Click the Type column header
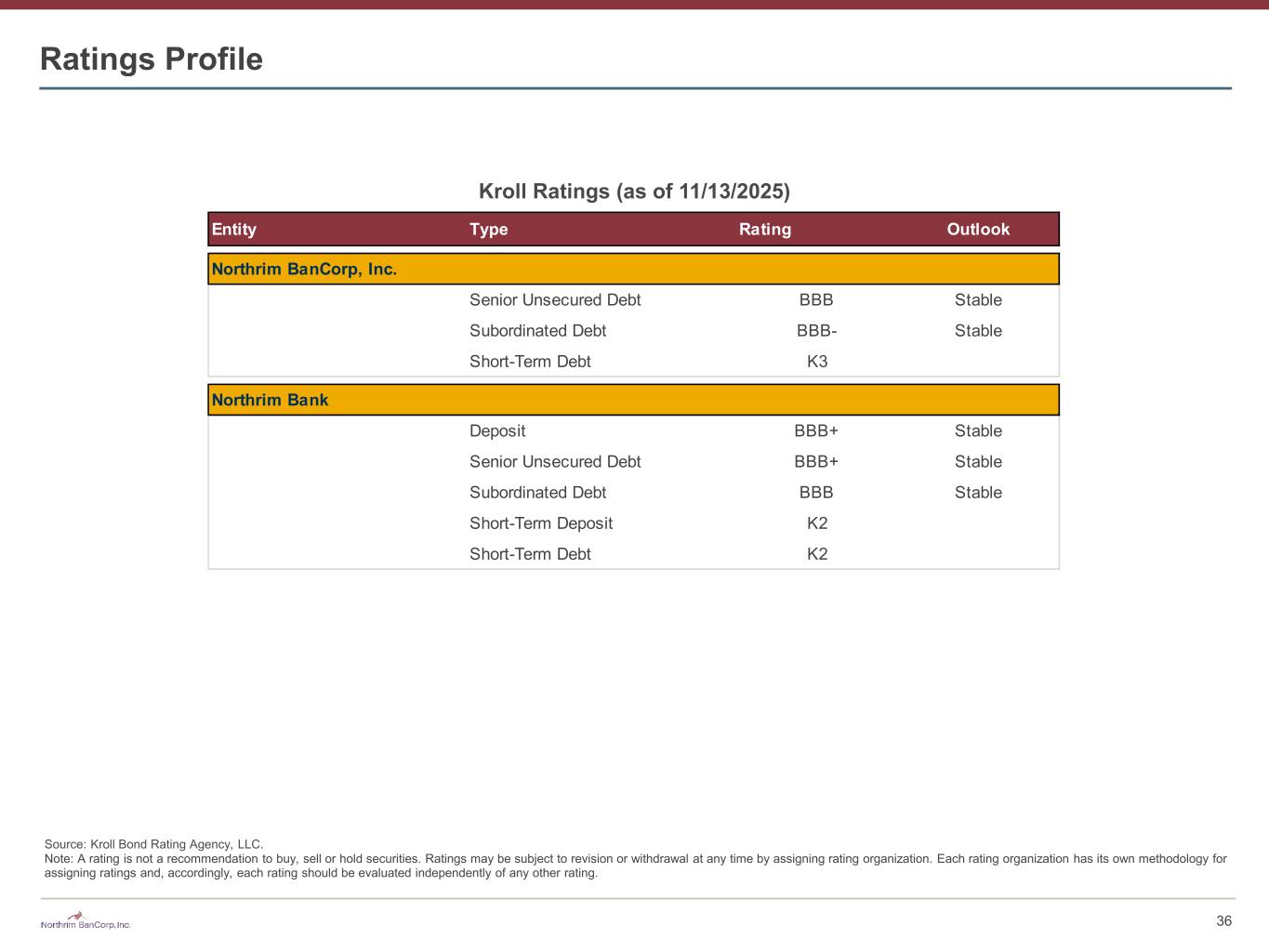This screenshot has height=952, width=1269. click(489, 230)
